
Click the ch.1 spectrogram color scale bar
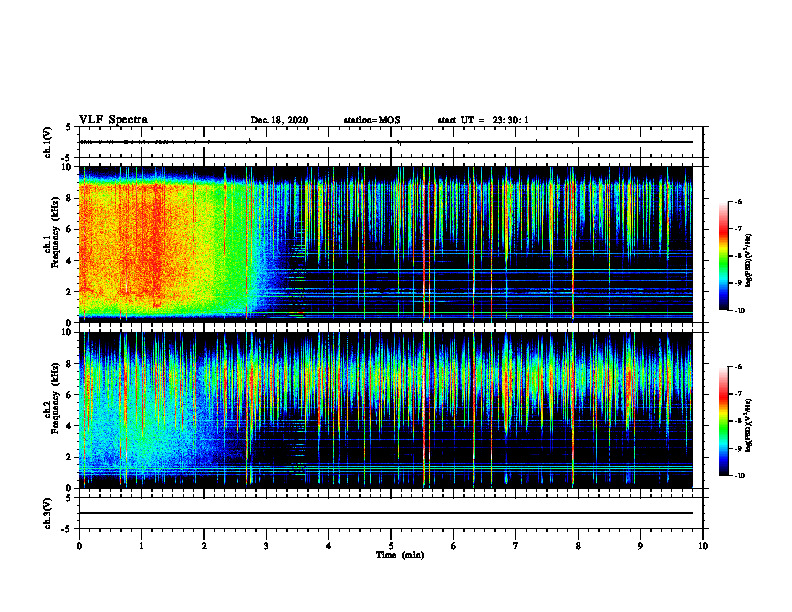tap(724, 256)
